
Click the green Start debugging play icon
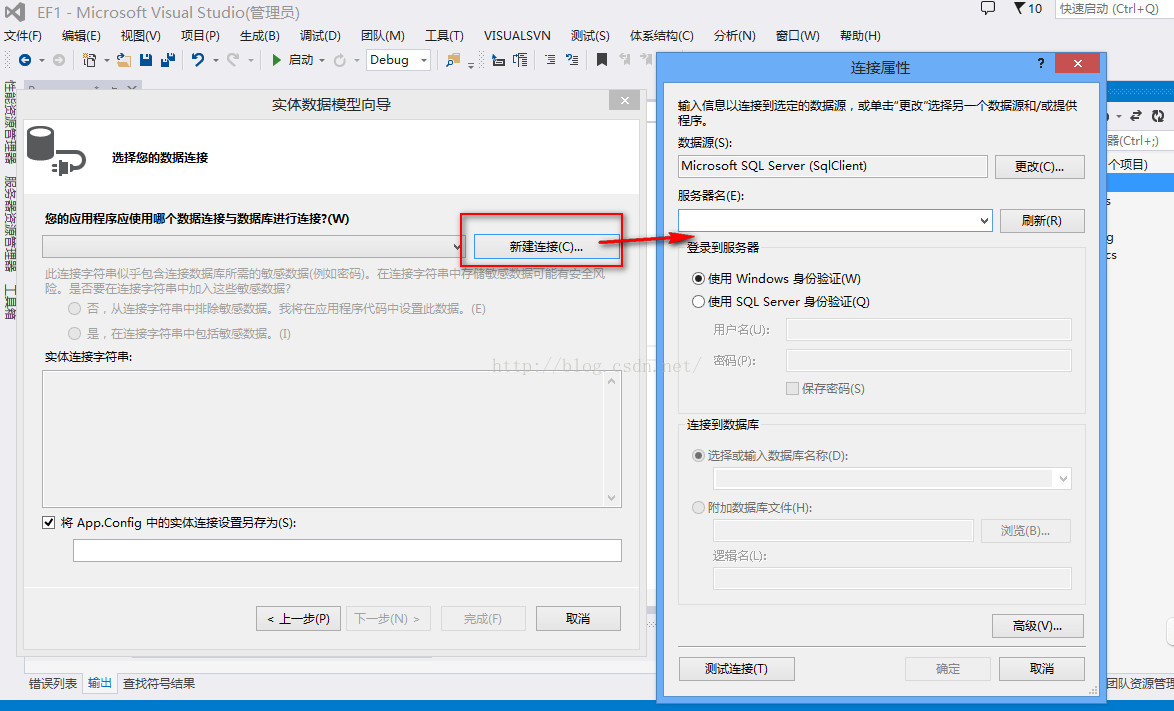point(276,60)
